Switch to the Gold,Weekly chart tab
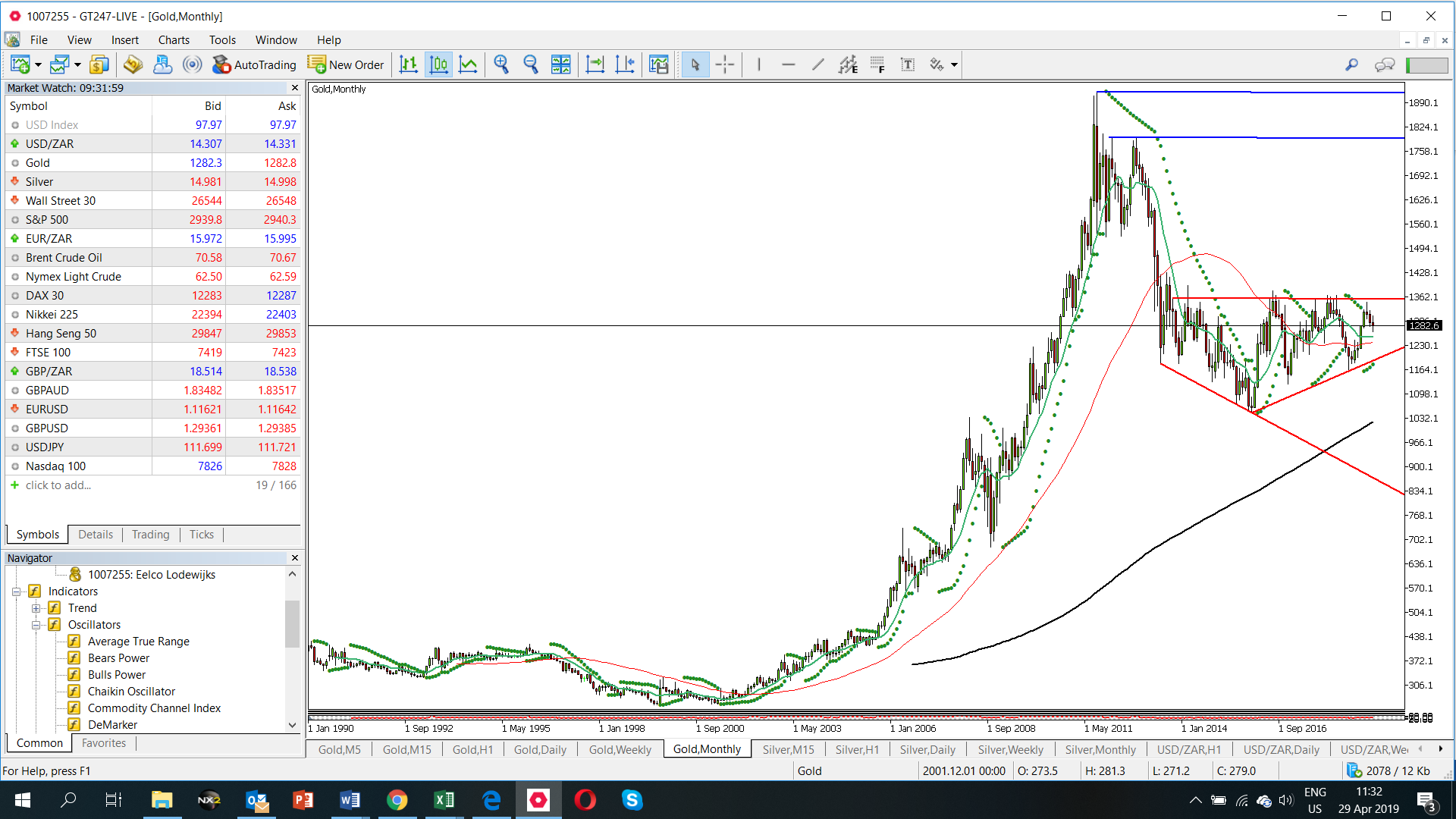This screenshot has width=1456, height=819. tap(620, 749)
